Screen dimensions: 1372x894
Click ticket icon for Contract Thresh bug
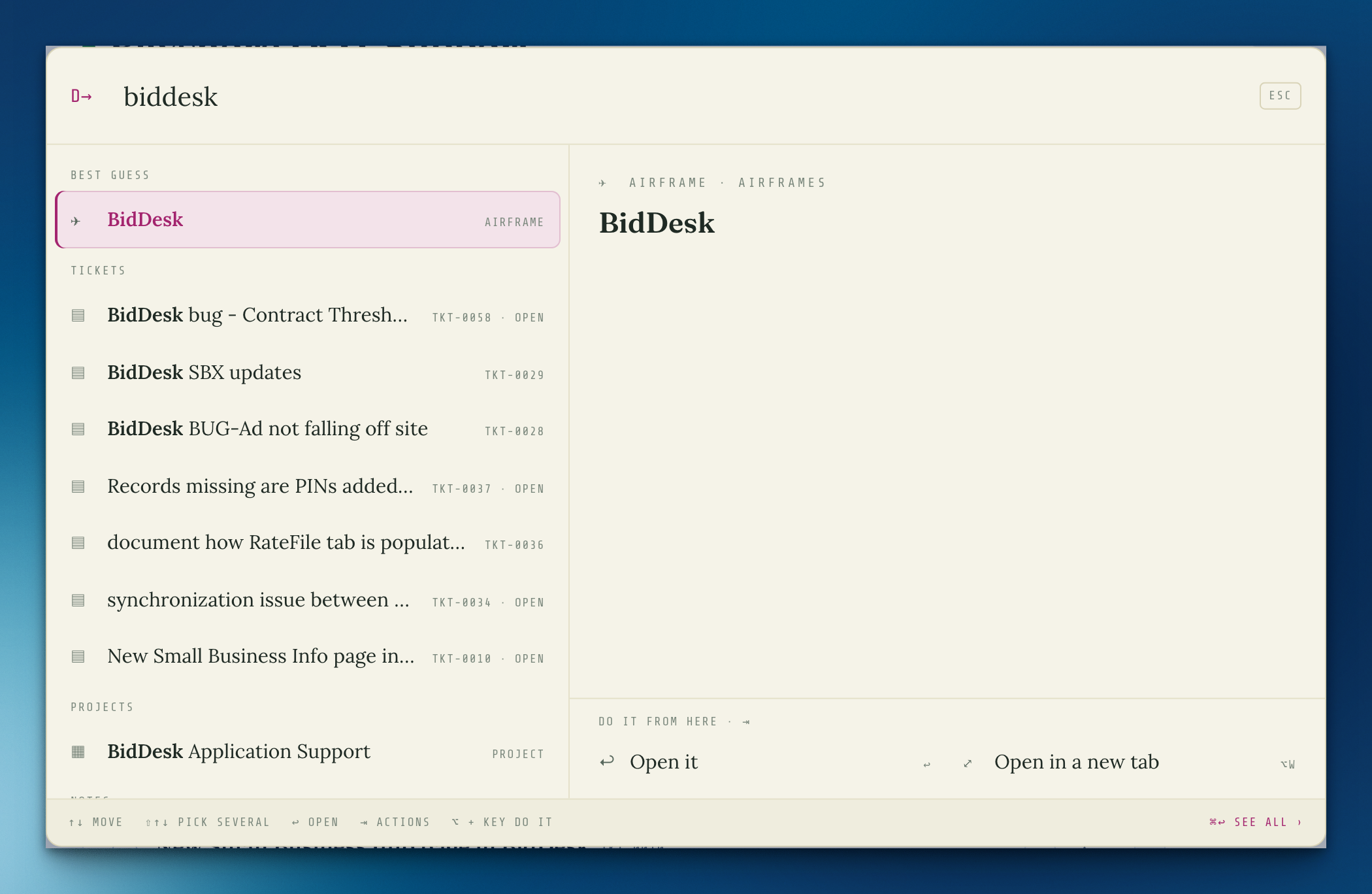[x=78, y=316]
